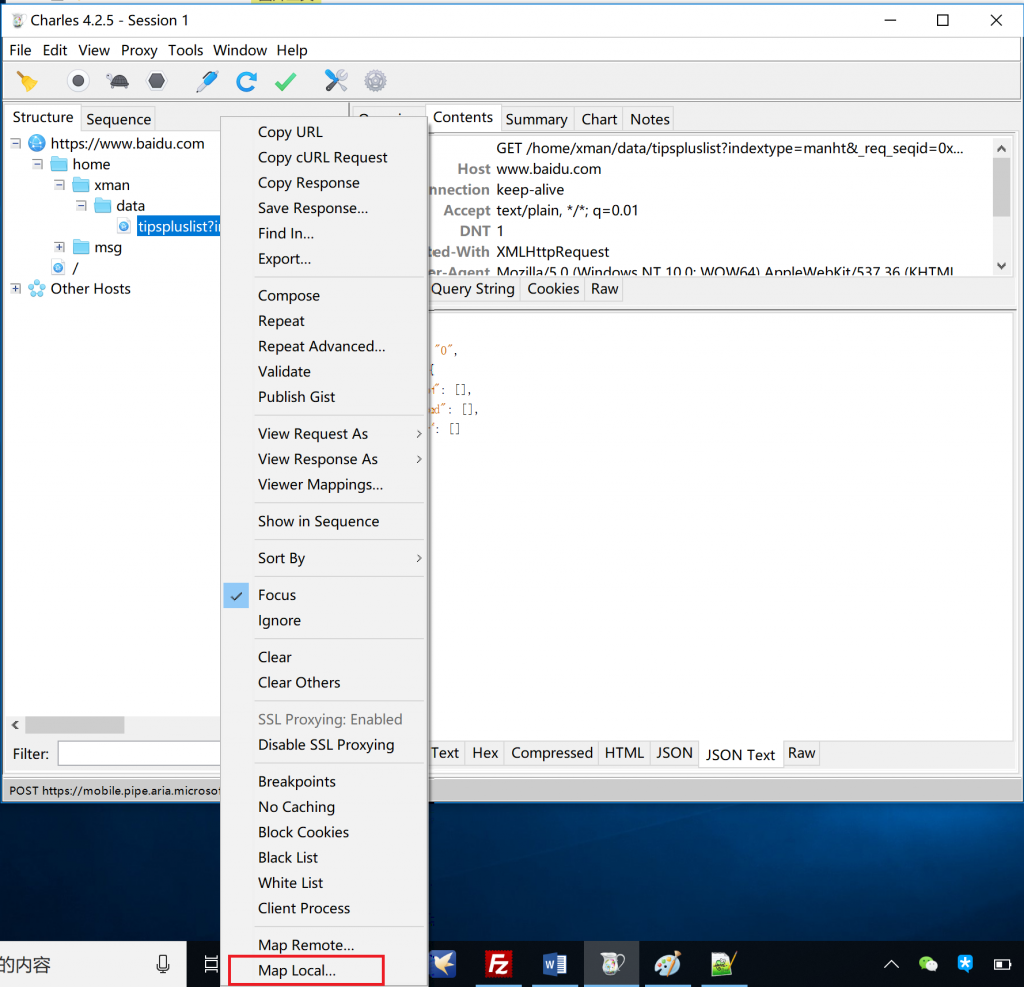Select Disable SSL Proxying
Image resolution: width=1024 pixels, height=987 pixels.
(x=326, y=745)
